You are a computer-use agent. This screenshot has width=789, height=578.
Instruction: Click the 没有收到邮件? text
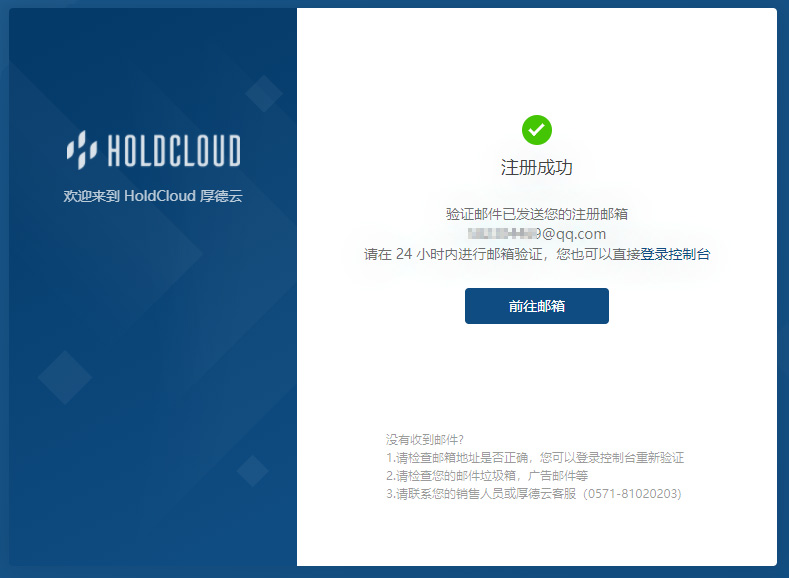pyautogui.click(x=424, y=440)
